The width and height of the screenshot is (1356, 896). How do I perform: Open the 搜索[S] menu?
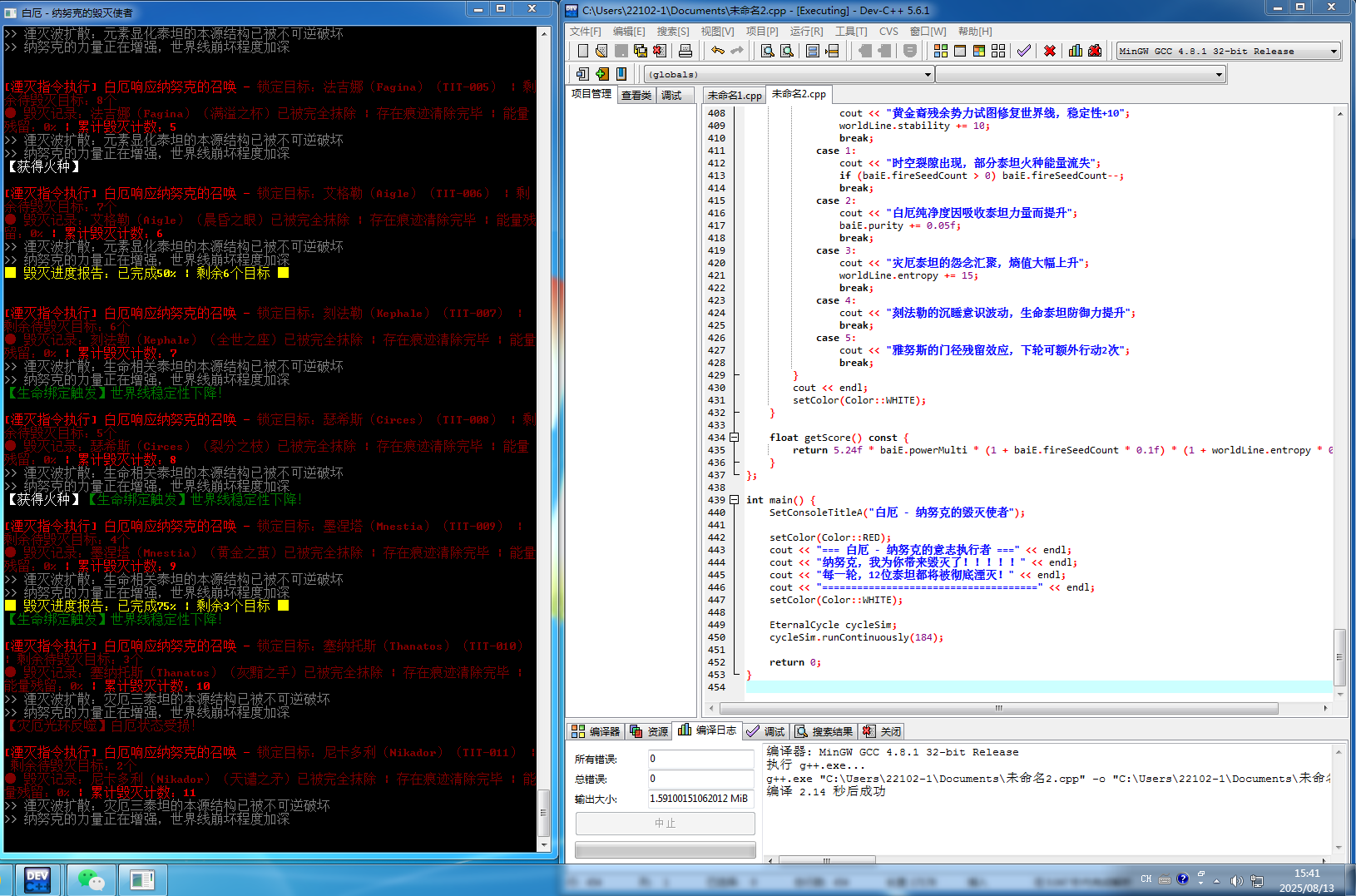coord(673,32)
